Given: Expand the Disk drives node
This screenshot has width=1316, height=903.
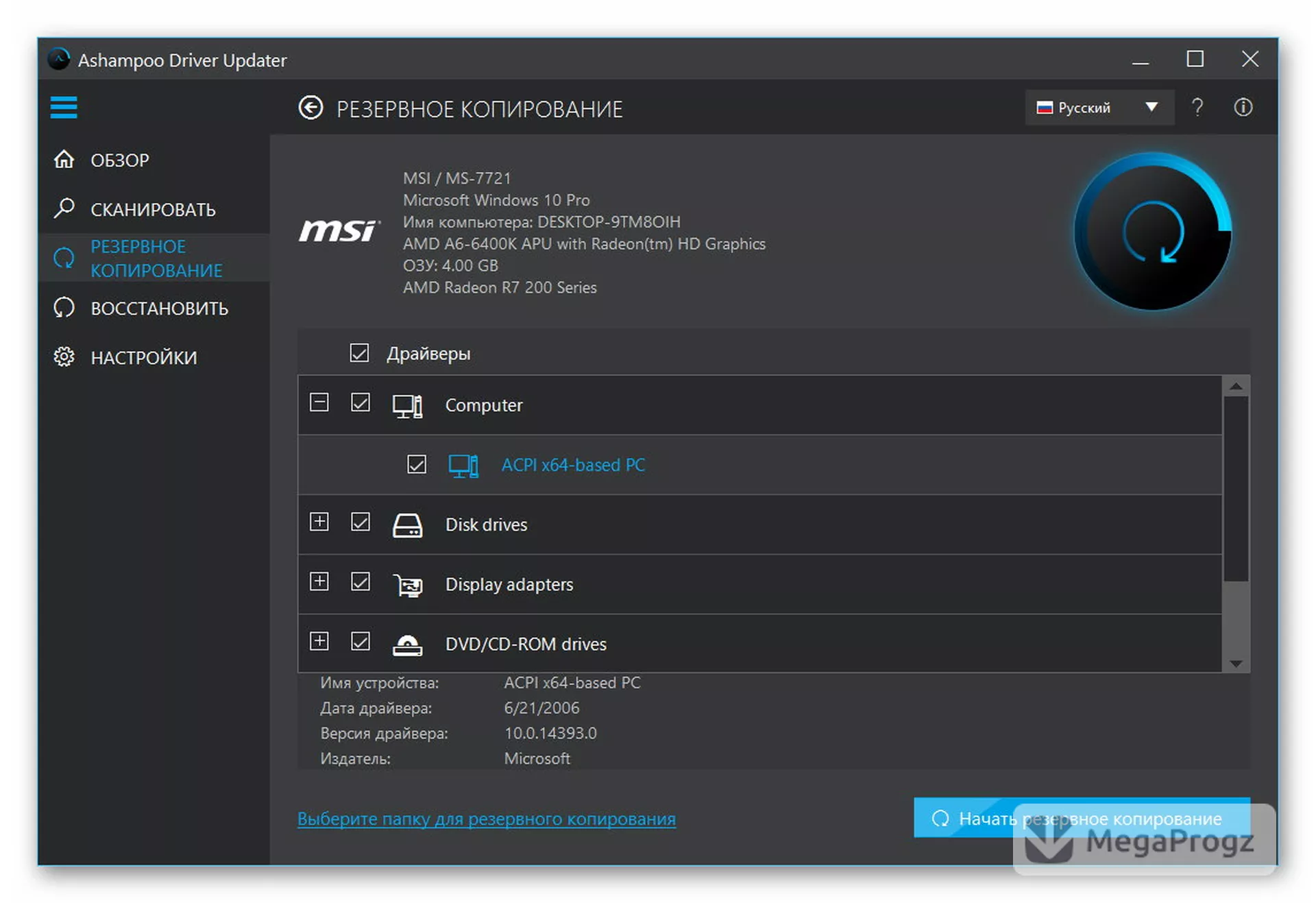Looking at the screenshot, I should click(x=319, y=522).
